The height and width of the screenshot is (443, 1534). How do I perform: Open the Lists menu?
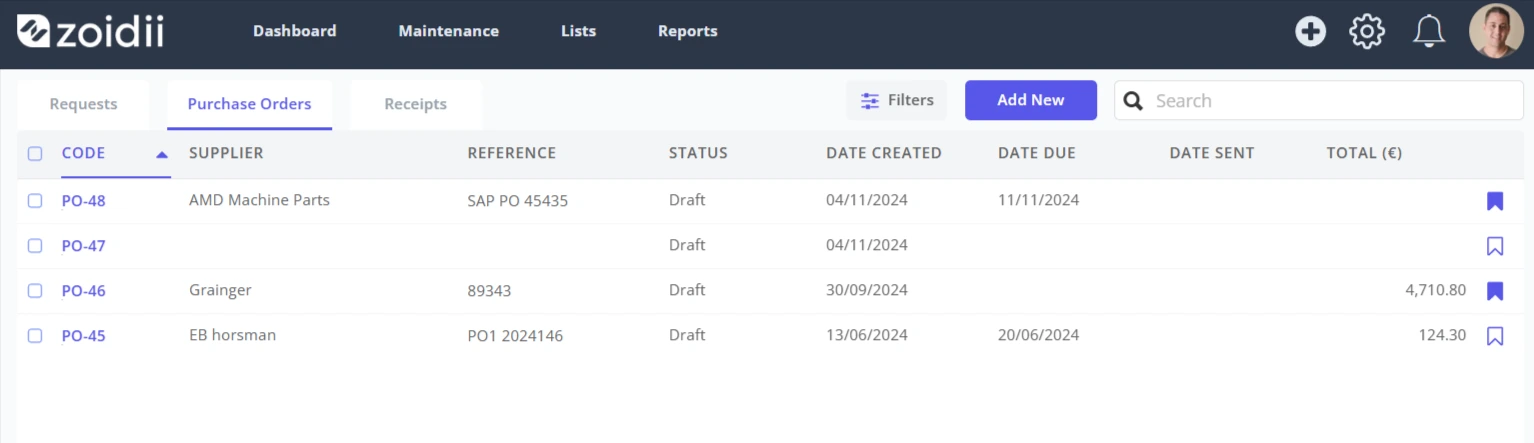pos(578,31)
